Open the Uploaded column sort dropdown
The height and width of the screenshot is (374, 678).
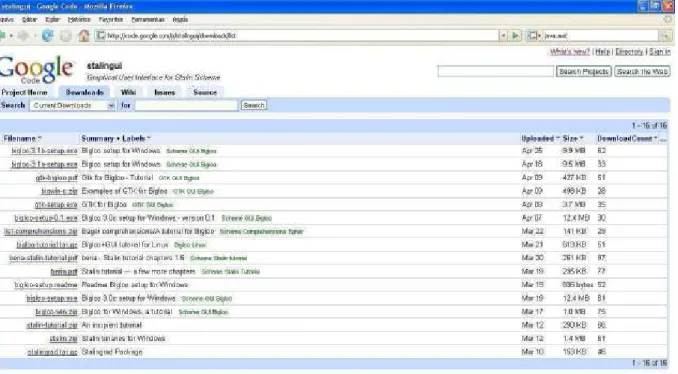[x=558, y=138]
